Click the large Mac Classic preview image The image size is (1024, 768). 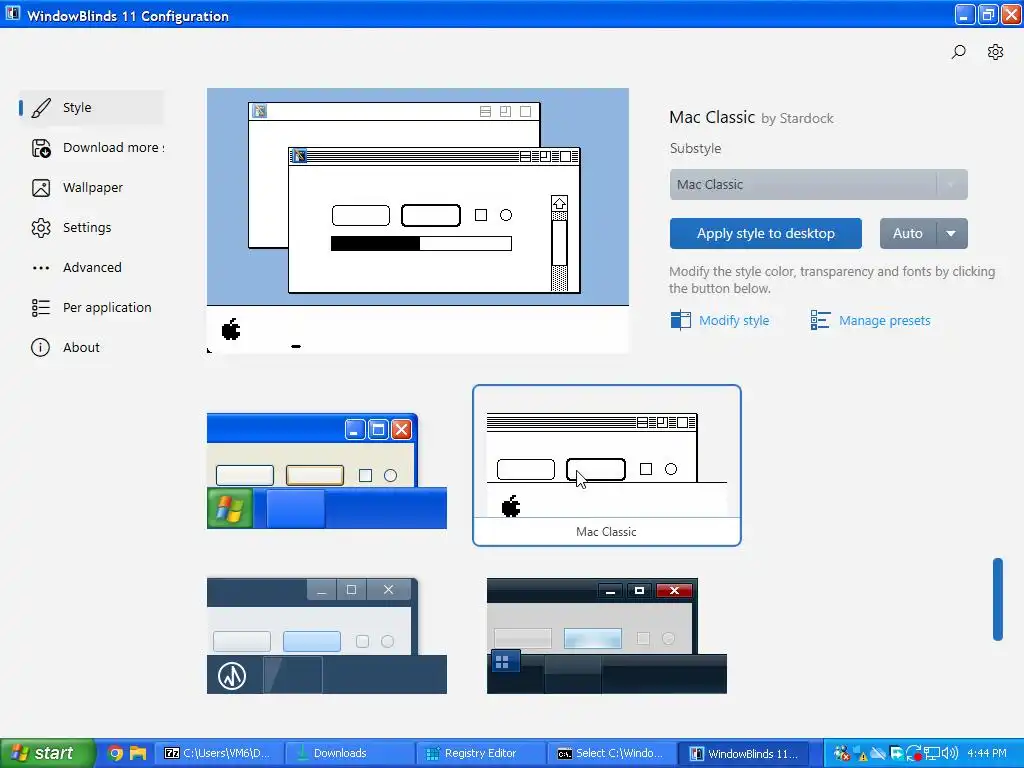pyautogui.click(x=418, y=221)
